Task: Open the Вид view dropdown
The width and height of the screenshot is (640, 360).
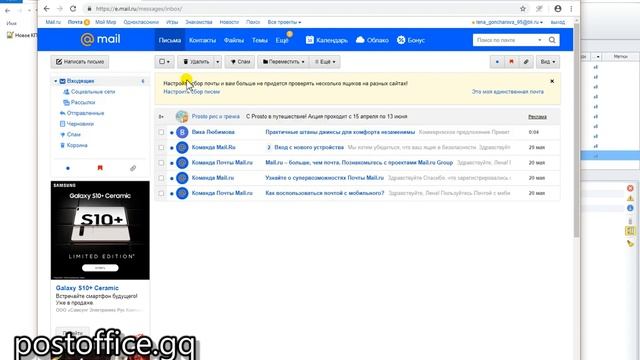Action: coord(547,62)
